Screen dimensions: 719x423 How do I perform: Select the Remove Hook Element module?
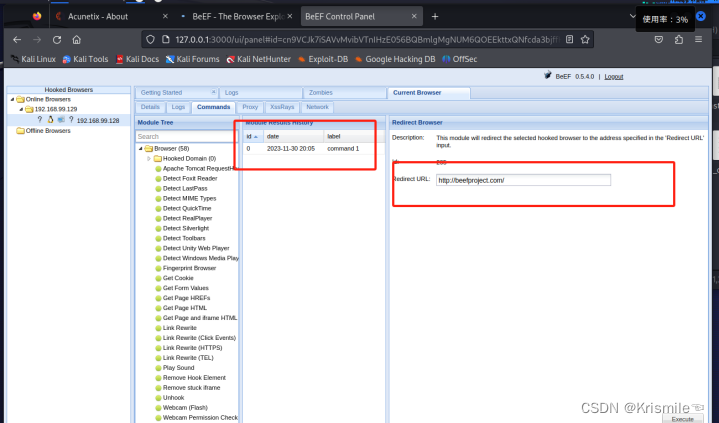(x=194, y=378)
